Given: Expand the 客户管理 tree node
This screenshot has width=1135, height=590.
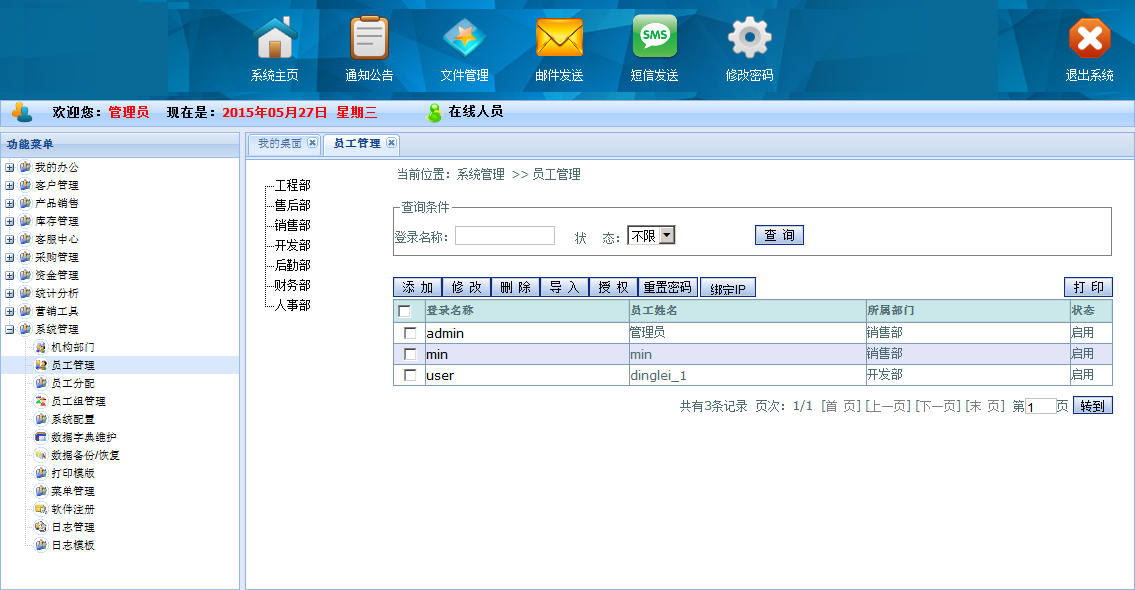Looking at the screenshot, I should pos(9,185).
